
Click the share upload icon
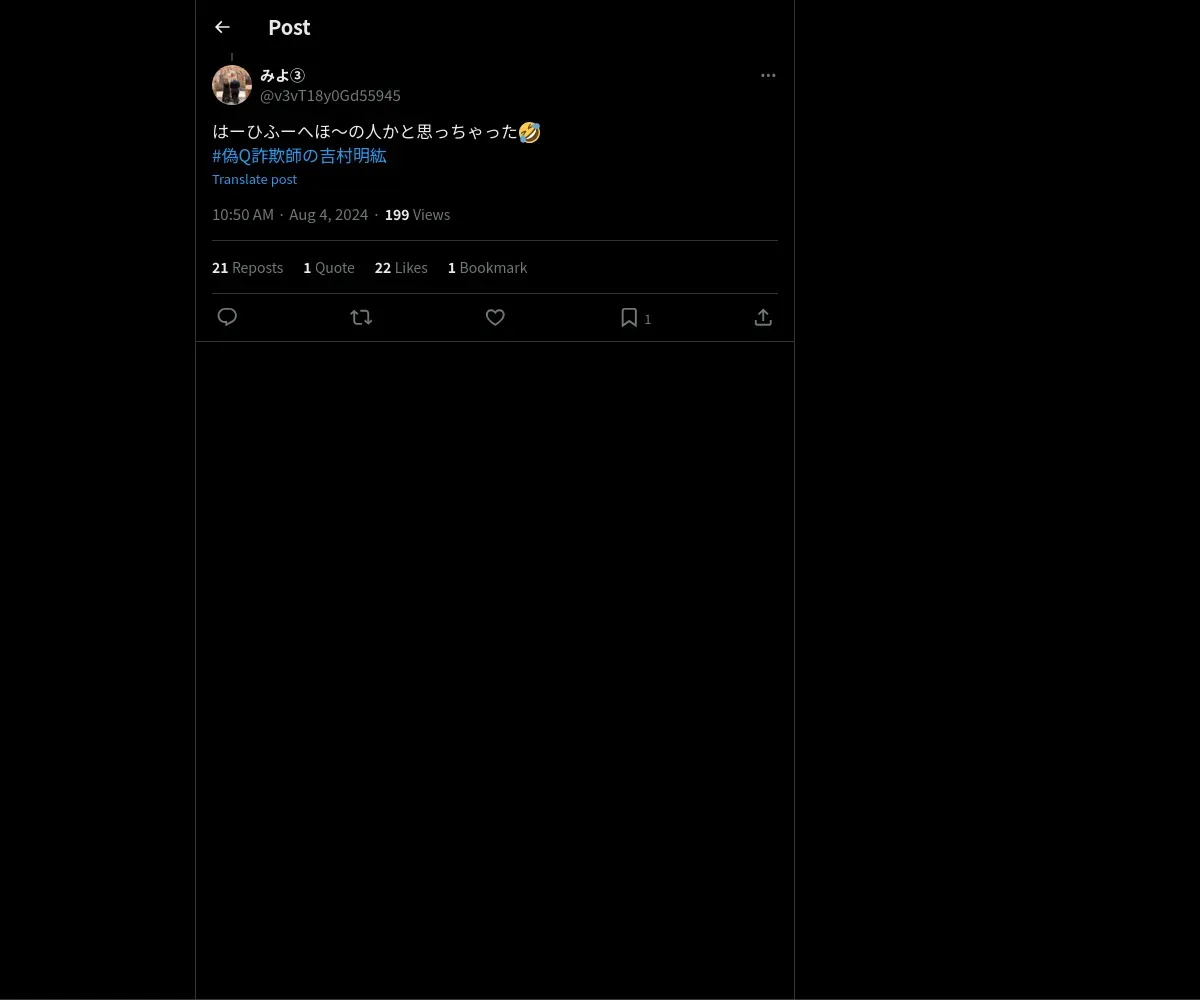[x=763, y=317]
